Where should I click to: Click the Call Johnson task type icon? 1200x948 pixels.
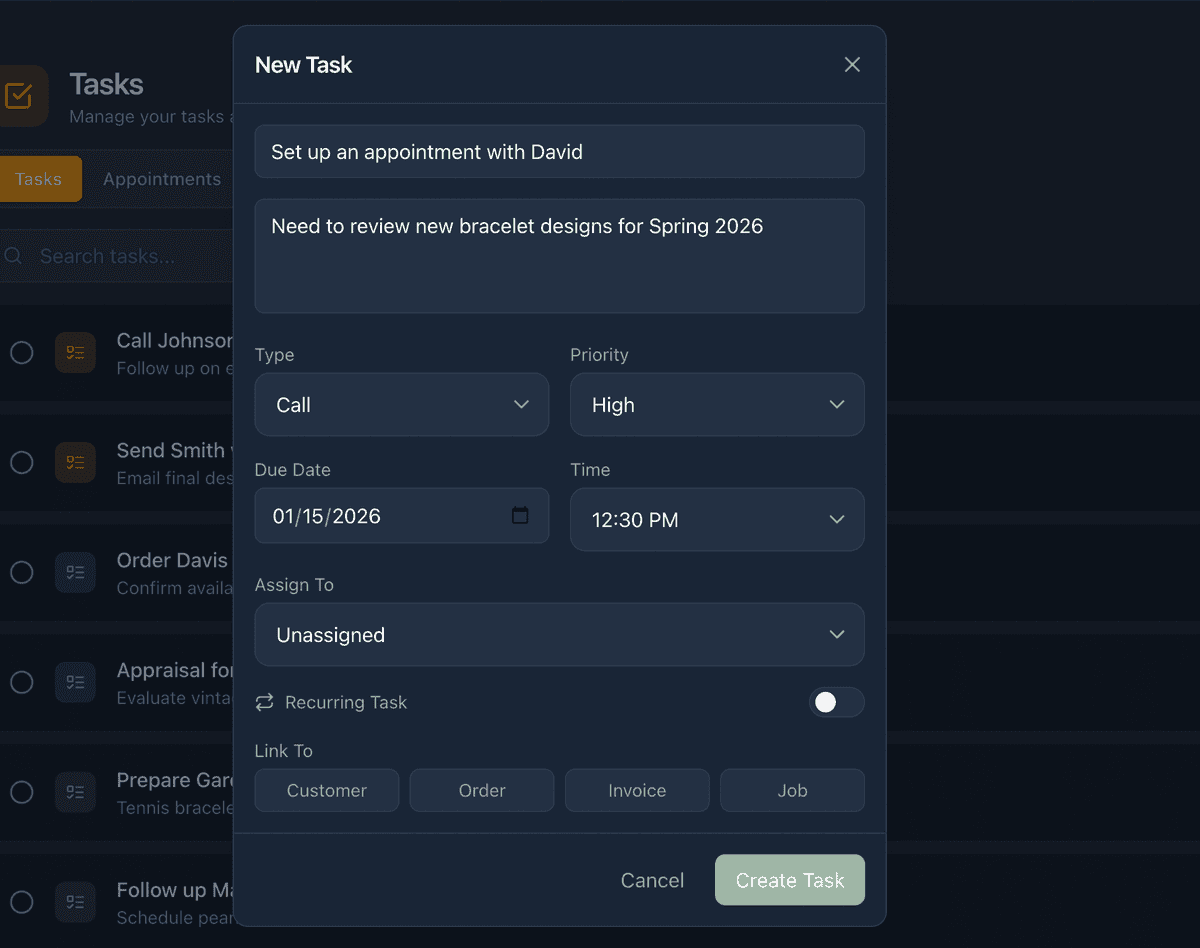coord(75,352)
